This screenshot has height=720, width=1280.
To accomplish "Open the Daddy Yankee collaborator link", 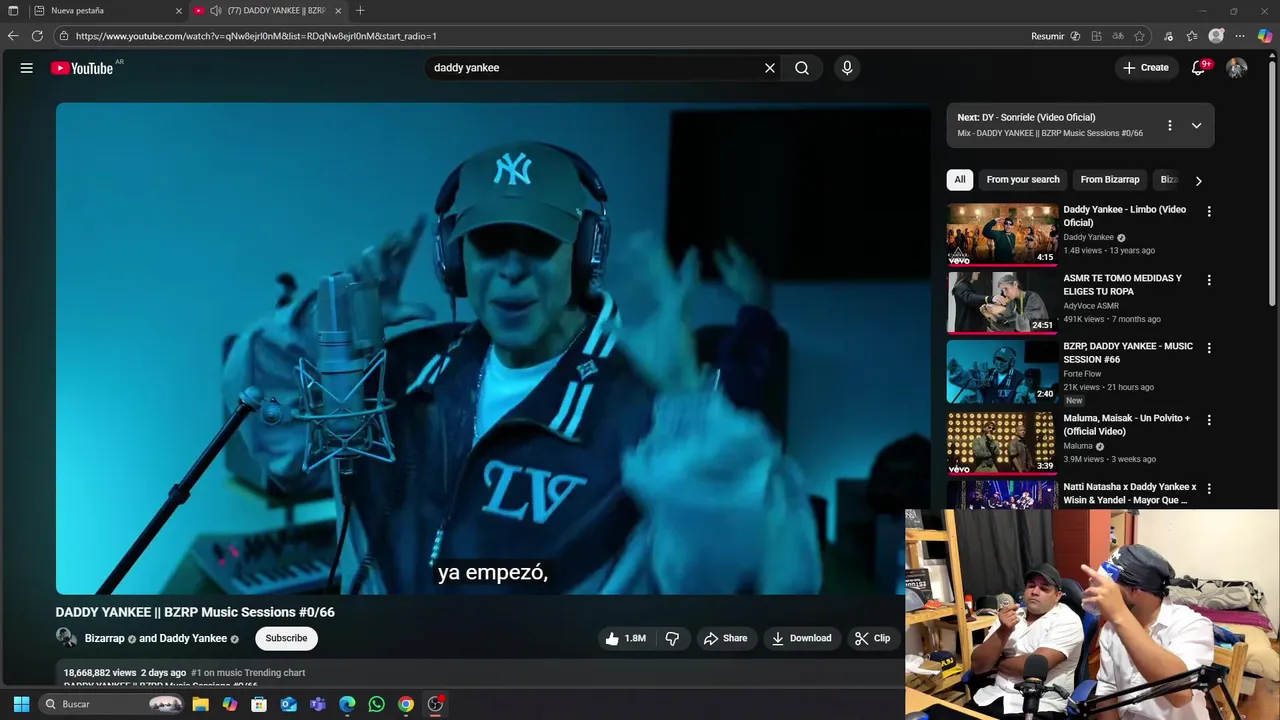I will click(193, 638).
